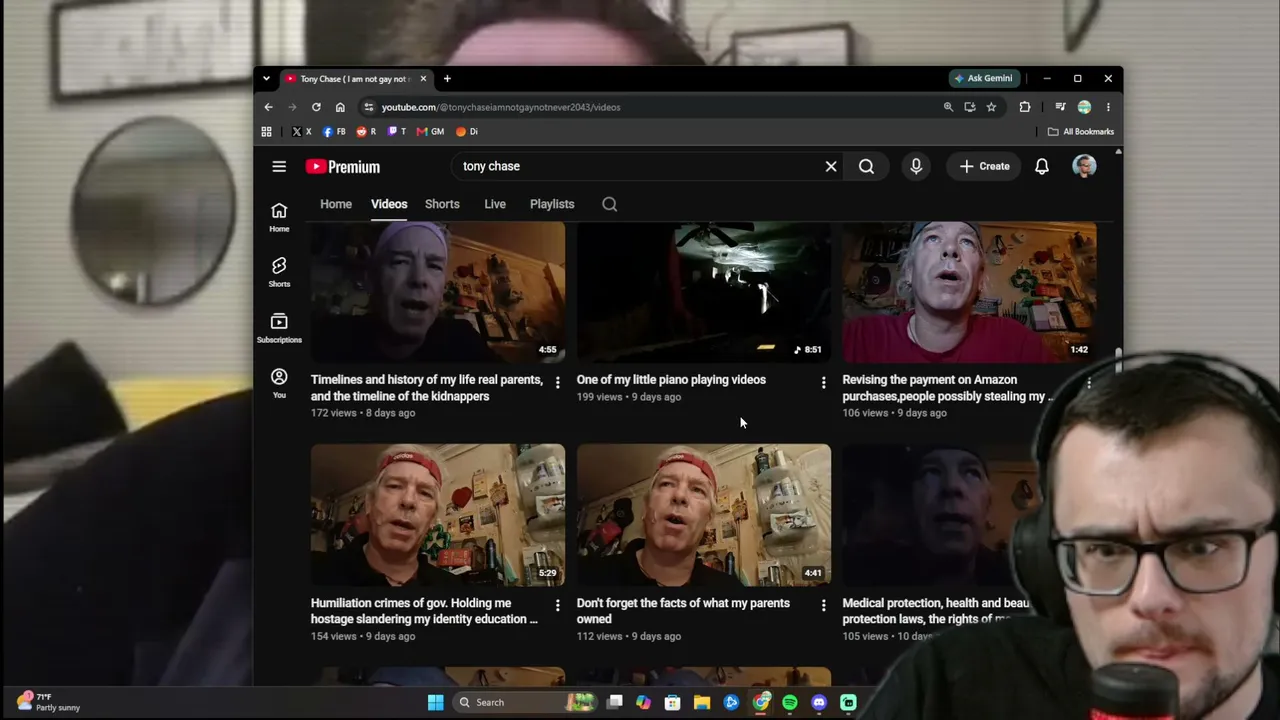
Task: Click the Ask Gemini button
Action: coord(984,78)
